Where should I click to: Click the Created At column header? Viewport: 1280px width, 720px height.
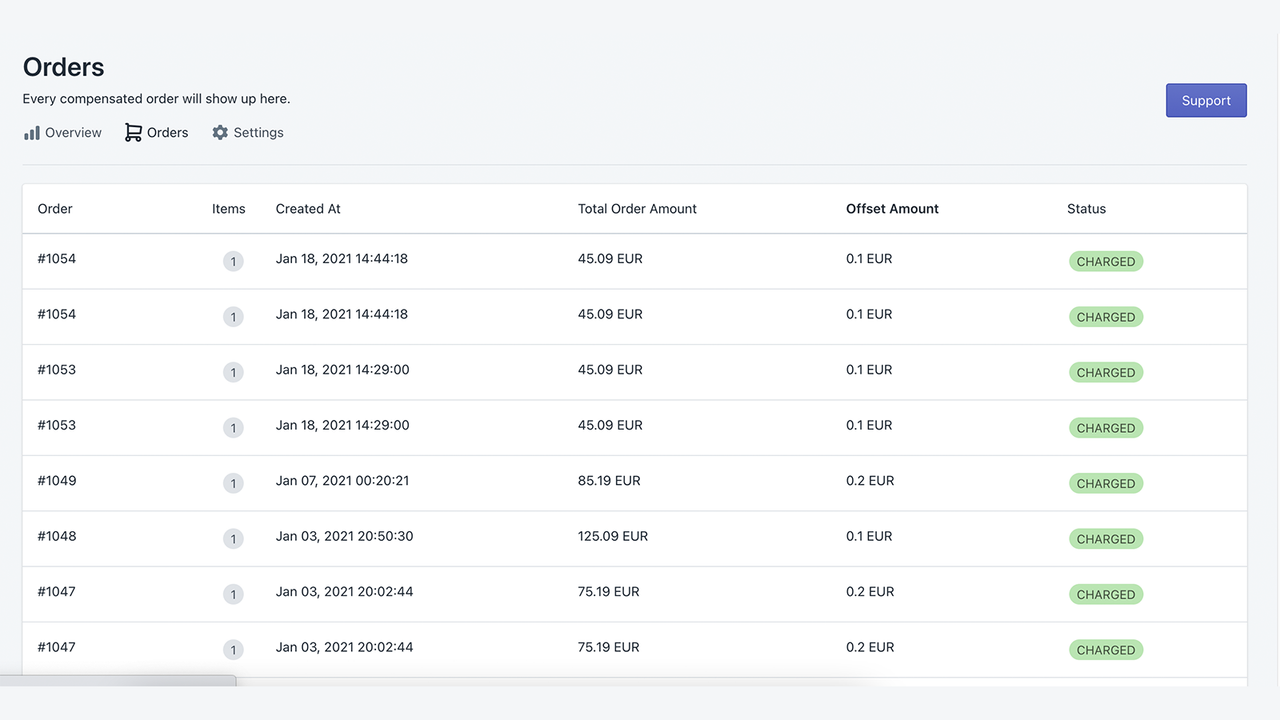307,208
